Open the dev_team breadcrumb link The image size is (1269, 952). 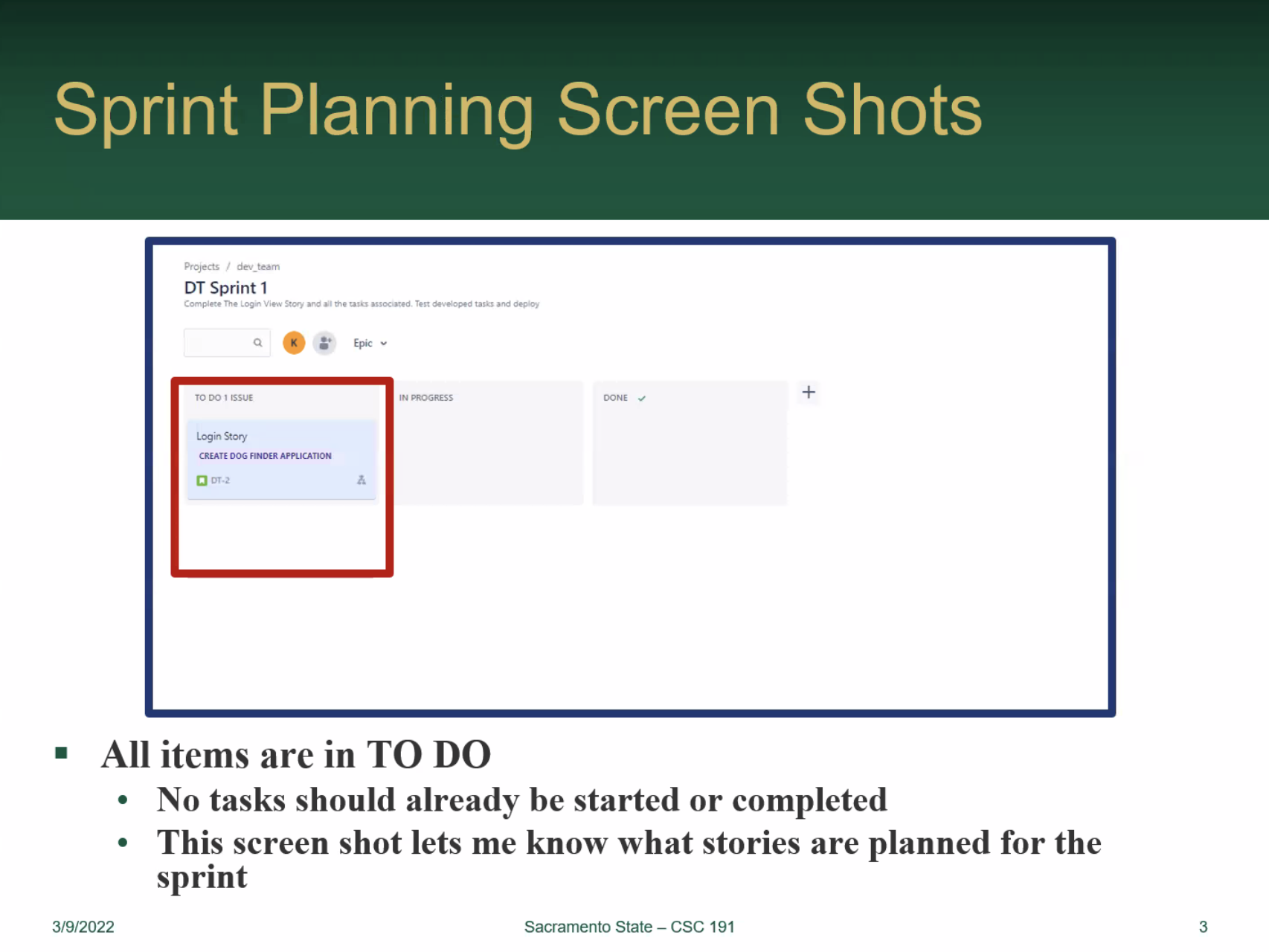click(x=258, y=266)
